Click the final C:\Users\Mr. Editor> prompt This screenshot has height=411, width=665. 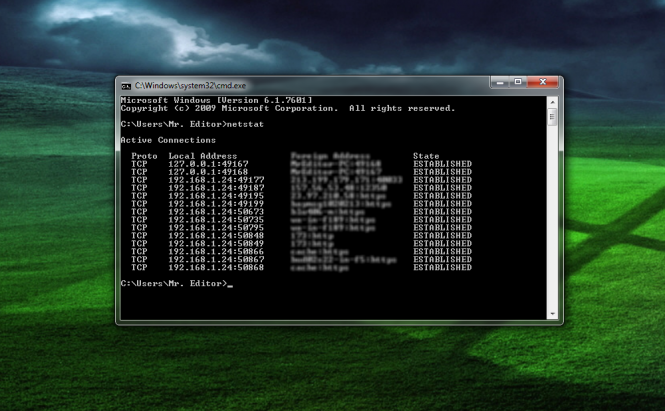click(174, 284)
